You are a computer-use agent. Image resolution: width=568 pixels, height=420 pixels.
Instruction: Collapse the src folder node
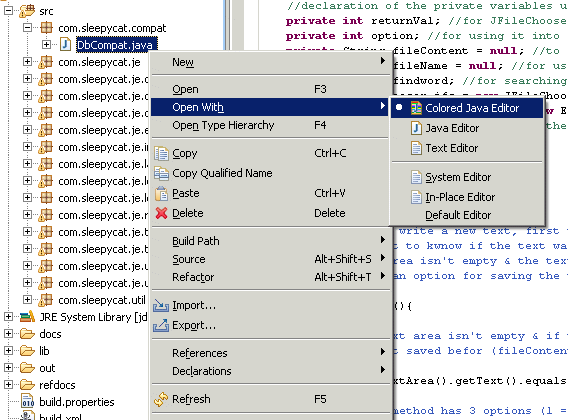click(8, 11)
